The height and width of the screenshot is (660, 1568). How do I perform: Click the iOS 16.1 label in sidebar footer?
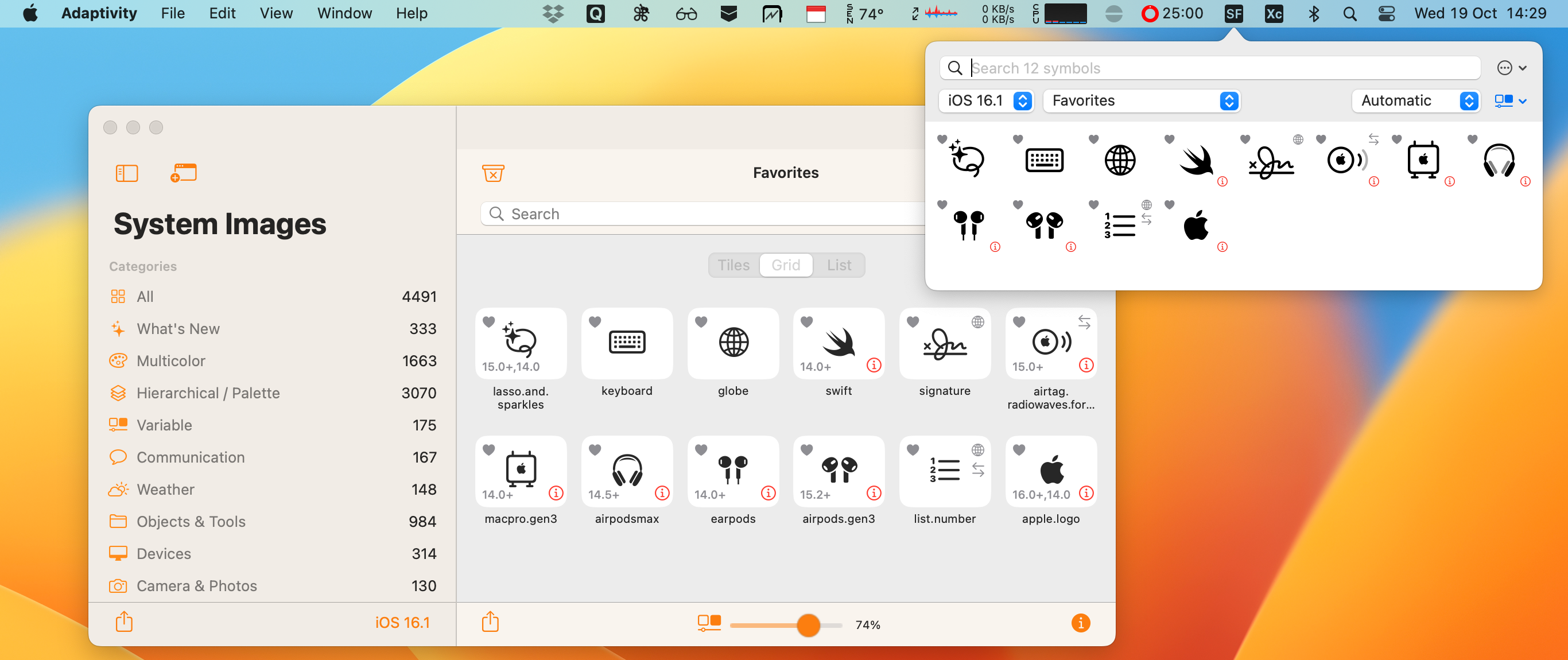[402, 623]
